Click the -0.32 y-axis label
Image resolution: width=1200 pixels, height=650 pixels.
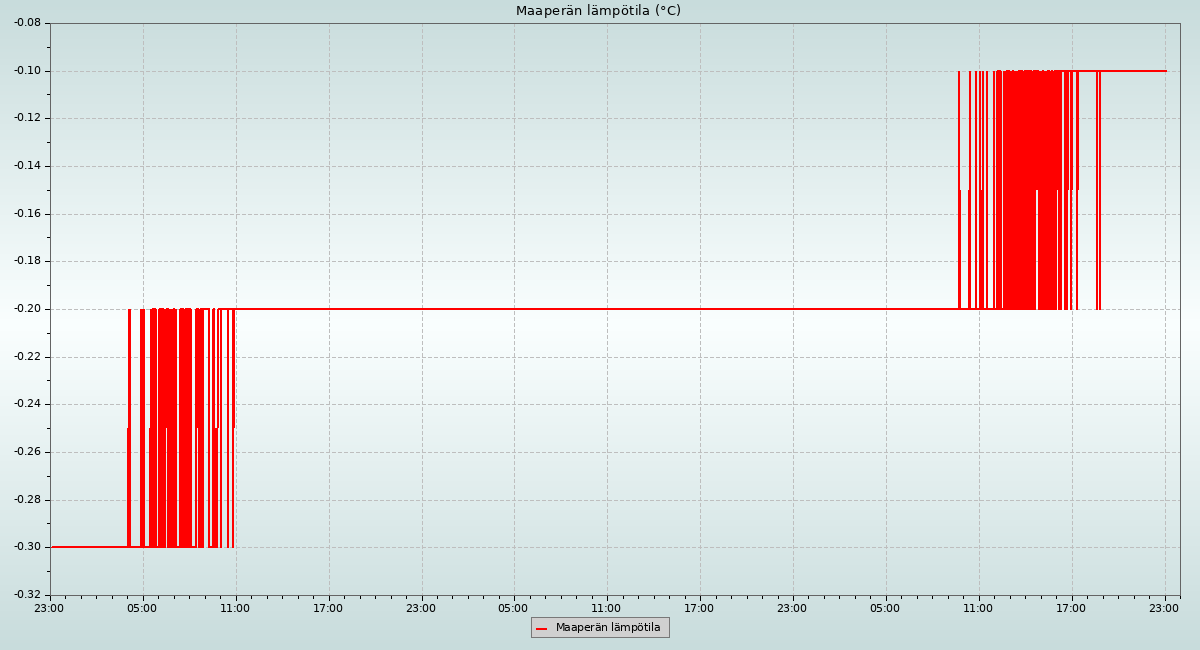click(27, 595)
